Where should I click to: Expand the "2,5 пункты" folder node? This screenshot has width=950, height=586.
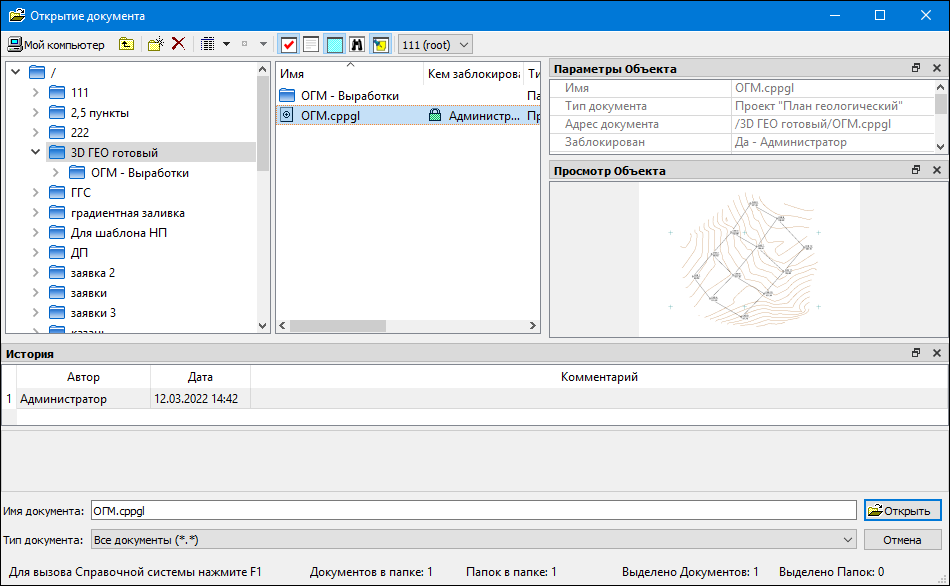coord(35,112)
